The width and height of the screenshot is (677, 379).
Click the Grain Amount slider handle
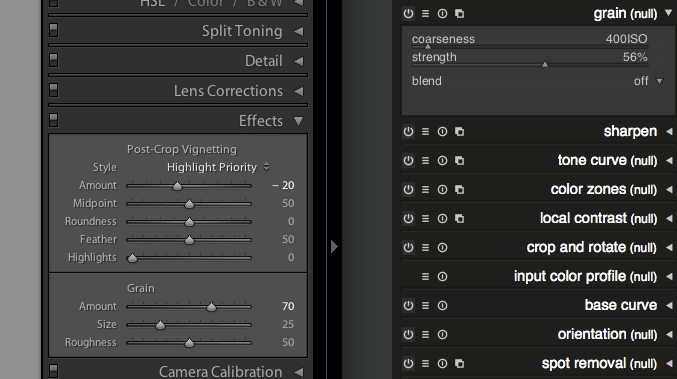(x=211, y=307)
